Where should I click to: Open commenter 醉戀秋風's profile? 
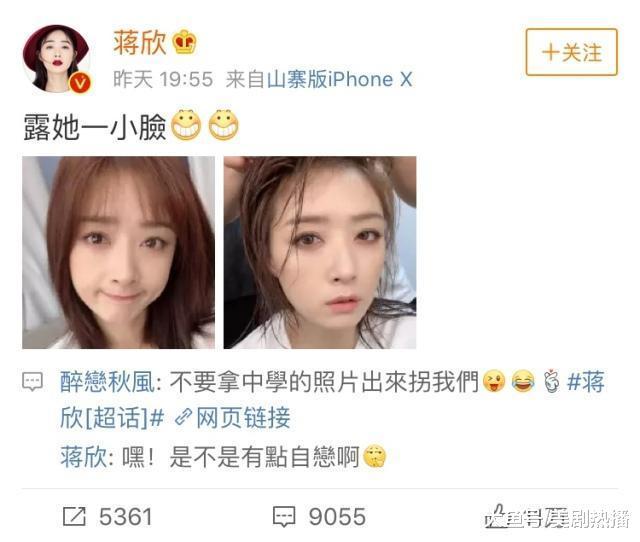coord(107,382)
